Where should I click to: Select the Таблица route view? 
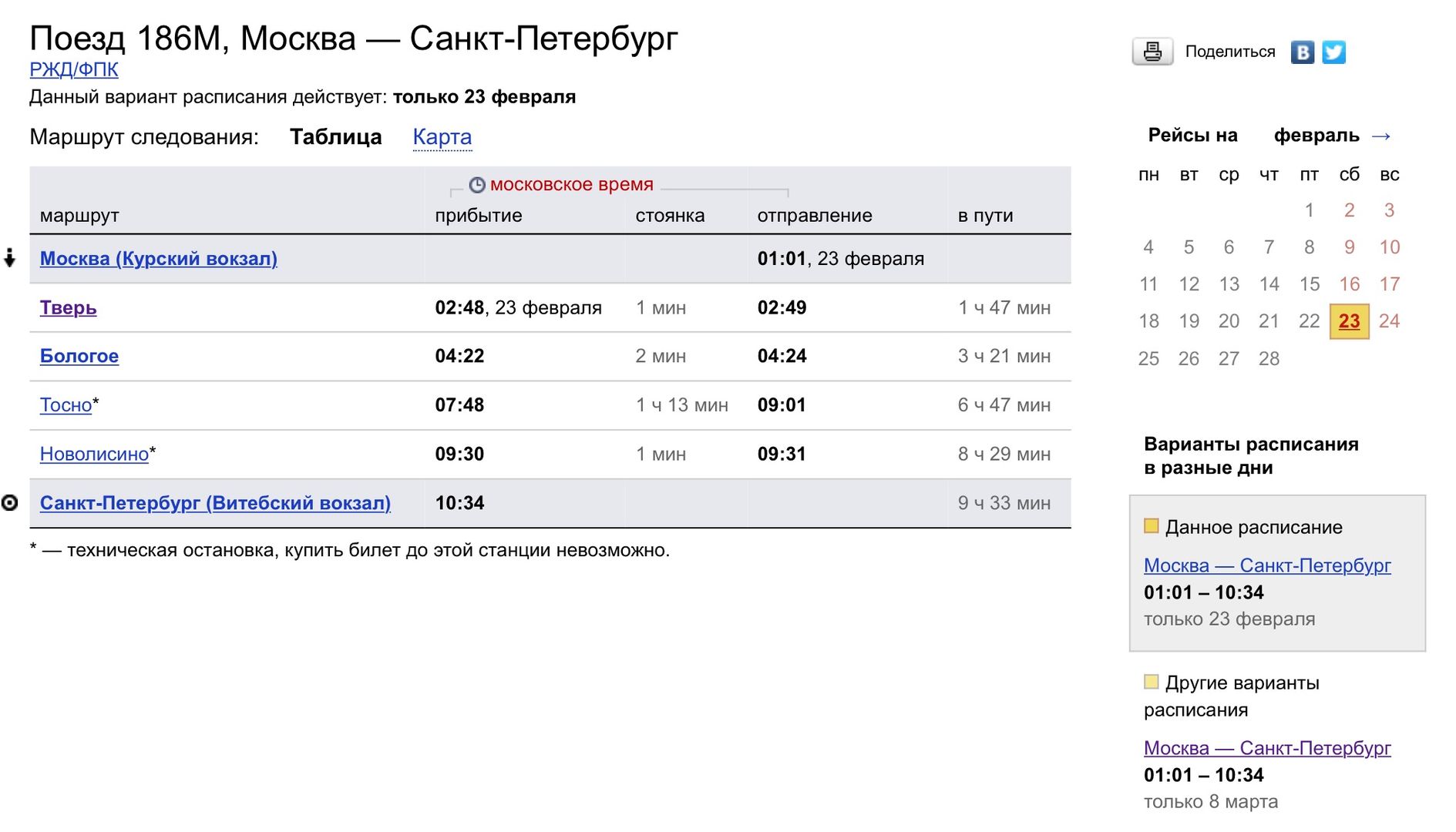tap(335, 137)
